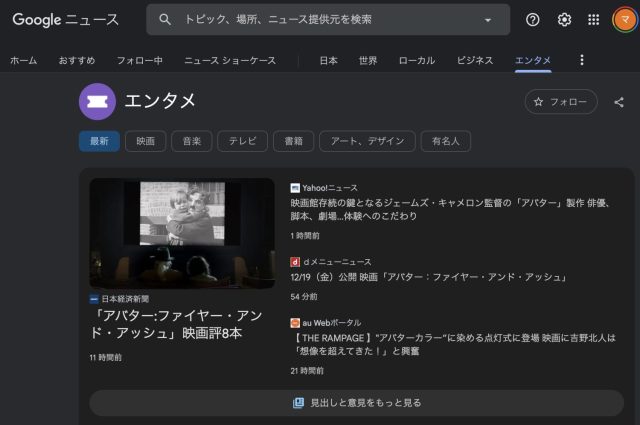The image size is (640, 425).
Task: Open the Google apps grid
Action: coord(594,20)
